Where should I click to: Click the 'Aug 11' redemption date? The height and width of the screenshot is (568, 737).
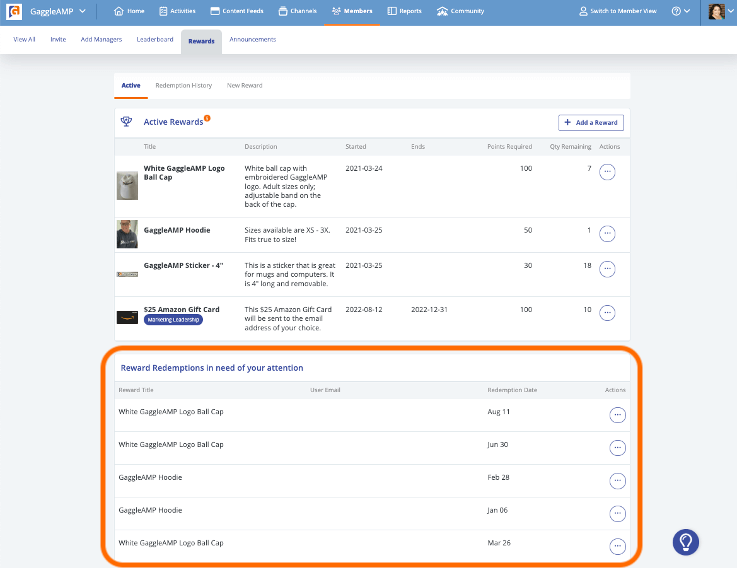499,411
